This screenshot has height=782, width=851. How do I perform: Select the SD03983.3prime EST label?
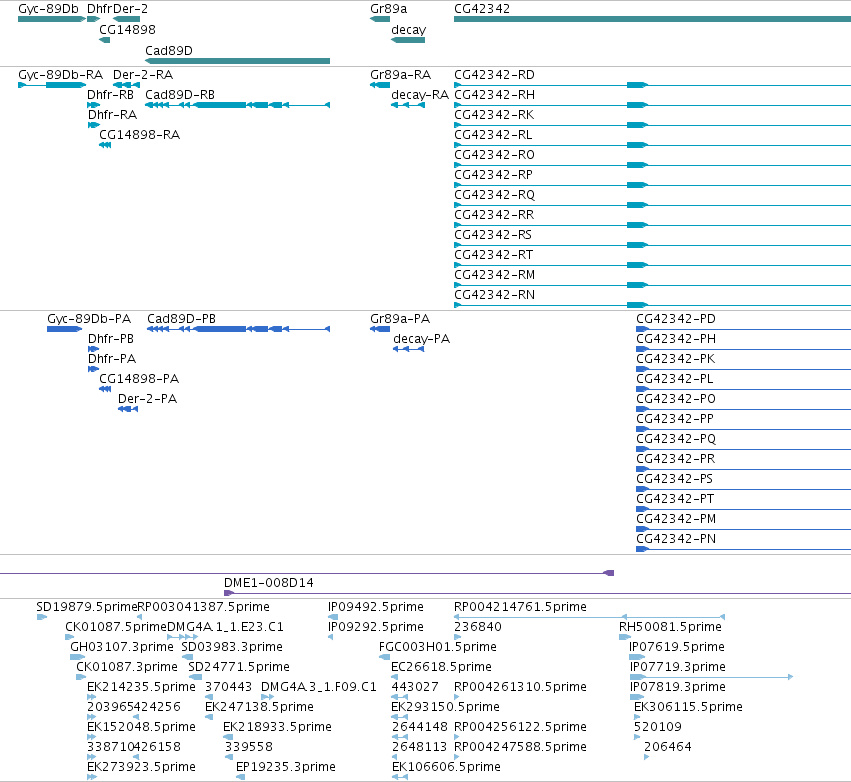[x=232, y=647]
